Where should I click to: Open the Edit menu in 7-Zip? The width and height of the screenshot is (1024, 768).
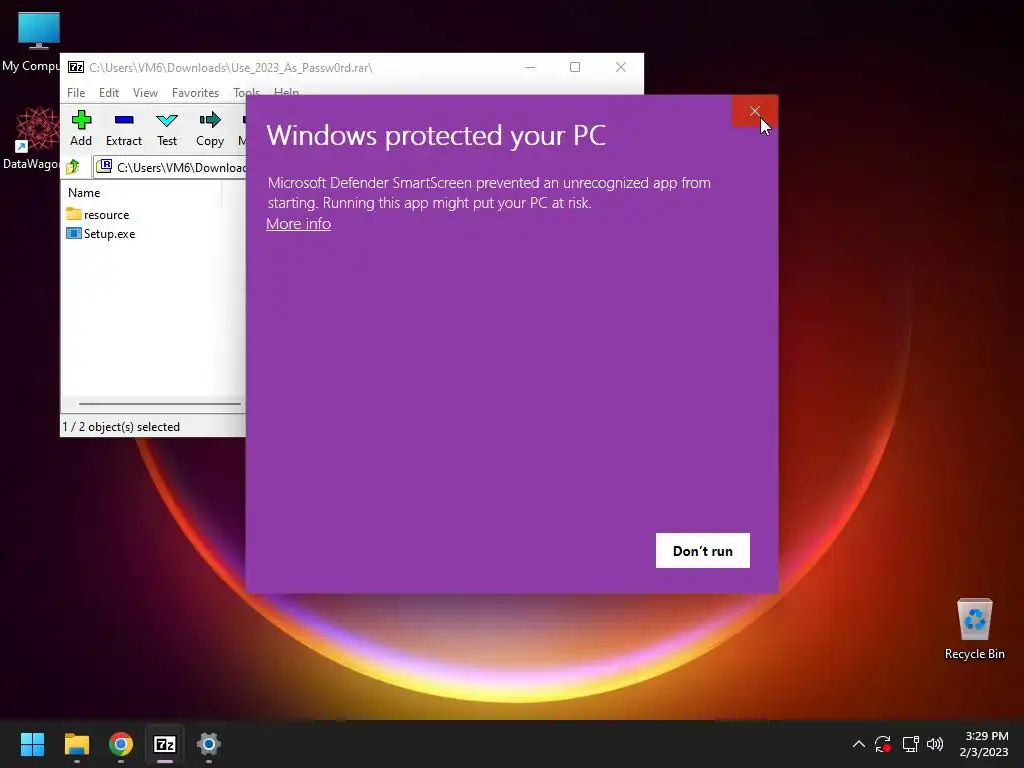[108, 93]
